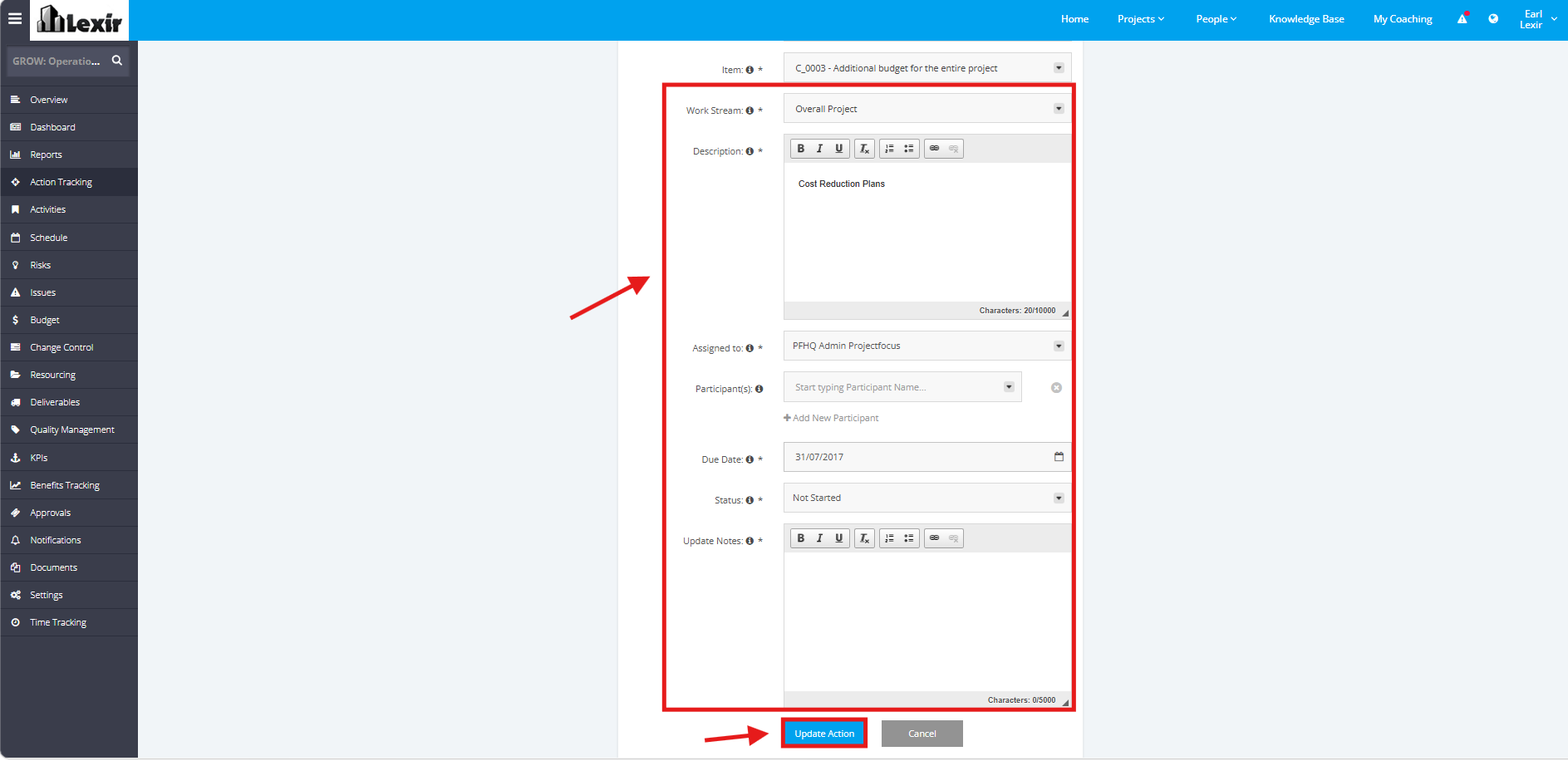Open Benefits Tracking in sidebar
Image resolution: width=1568 pixels, height=761 pixels.
[69, 485]
